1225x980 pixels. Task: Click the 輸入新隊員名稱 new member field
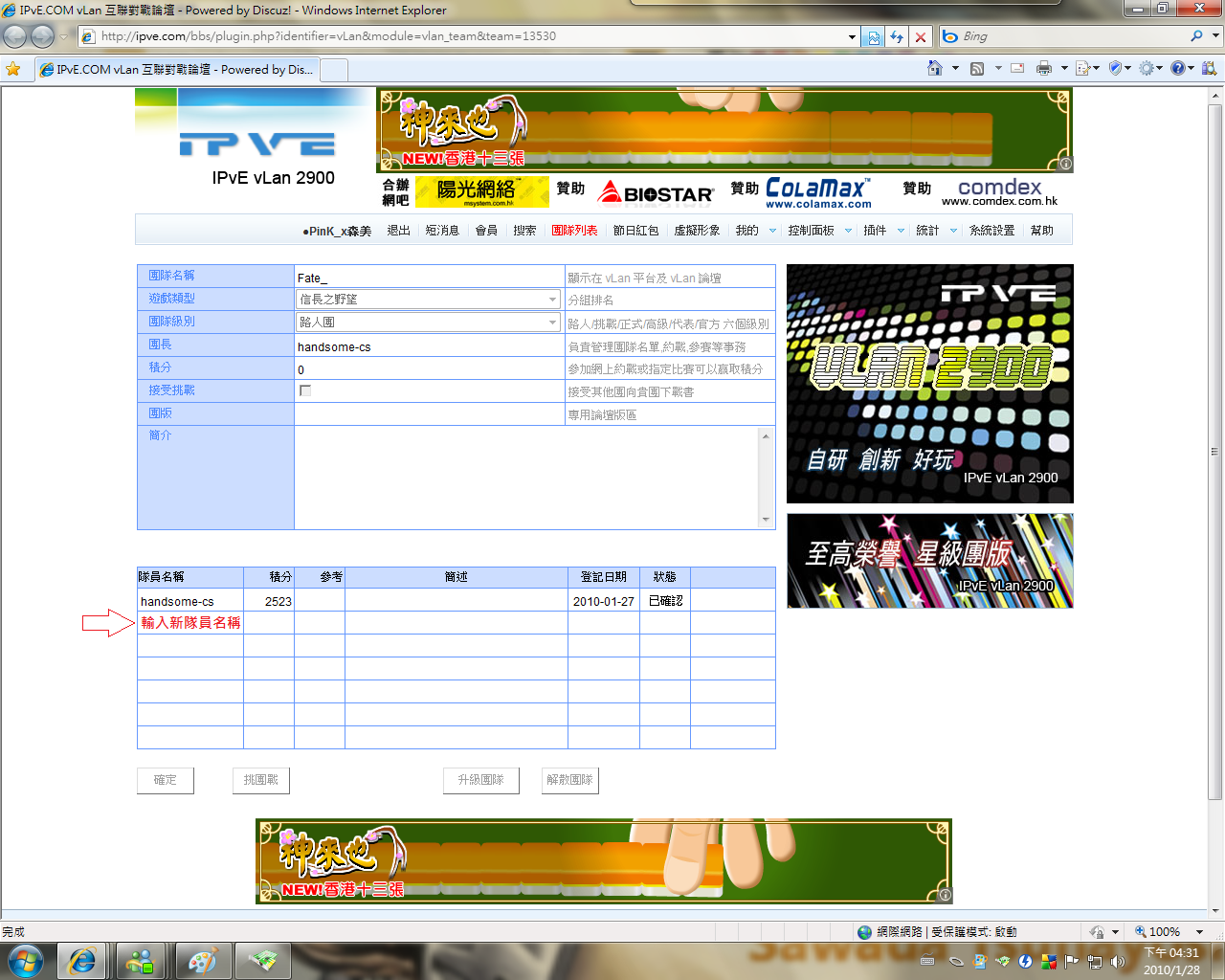pyautogui.click(x=190, y=623)
